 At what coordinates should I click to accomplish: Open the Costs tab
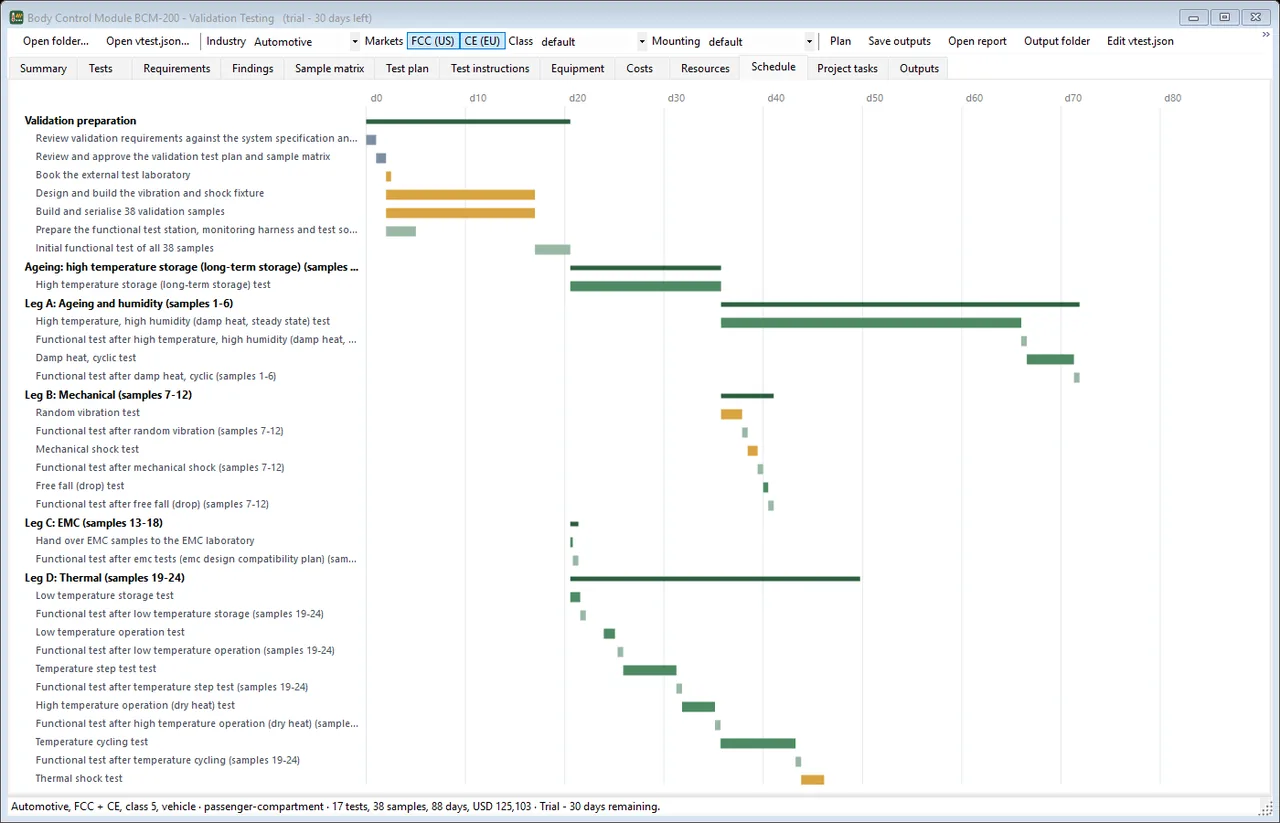tap(640, 69)
